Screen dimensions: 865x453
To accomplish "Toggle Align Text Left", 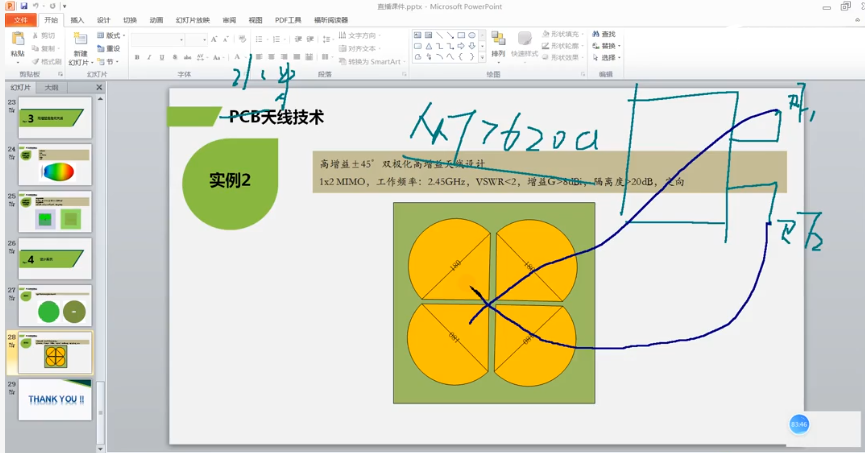I will 259,57.
